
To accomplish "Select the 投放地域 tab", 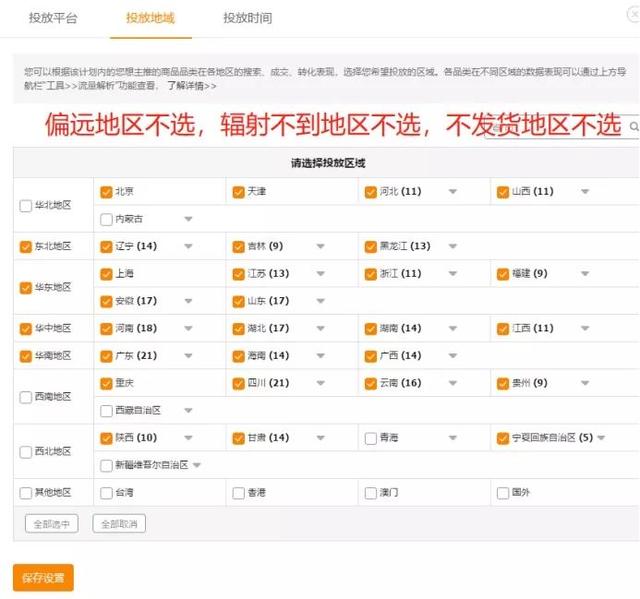I will pos(151,18).
